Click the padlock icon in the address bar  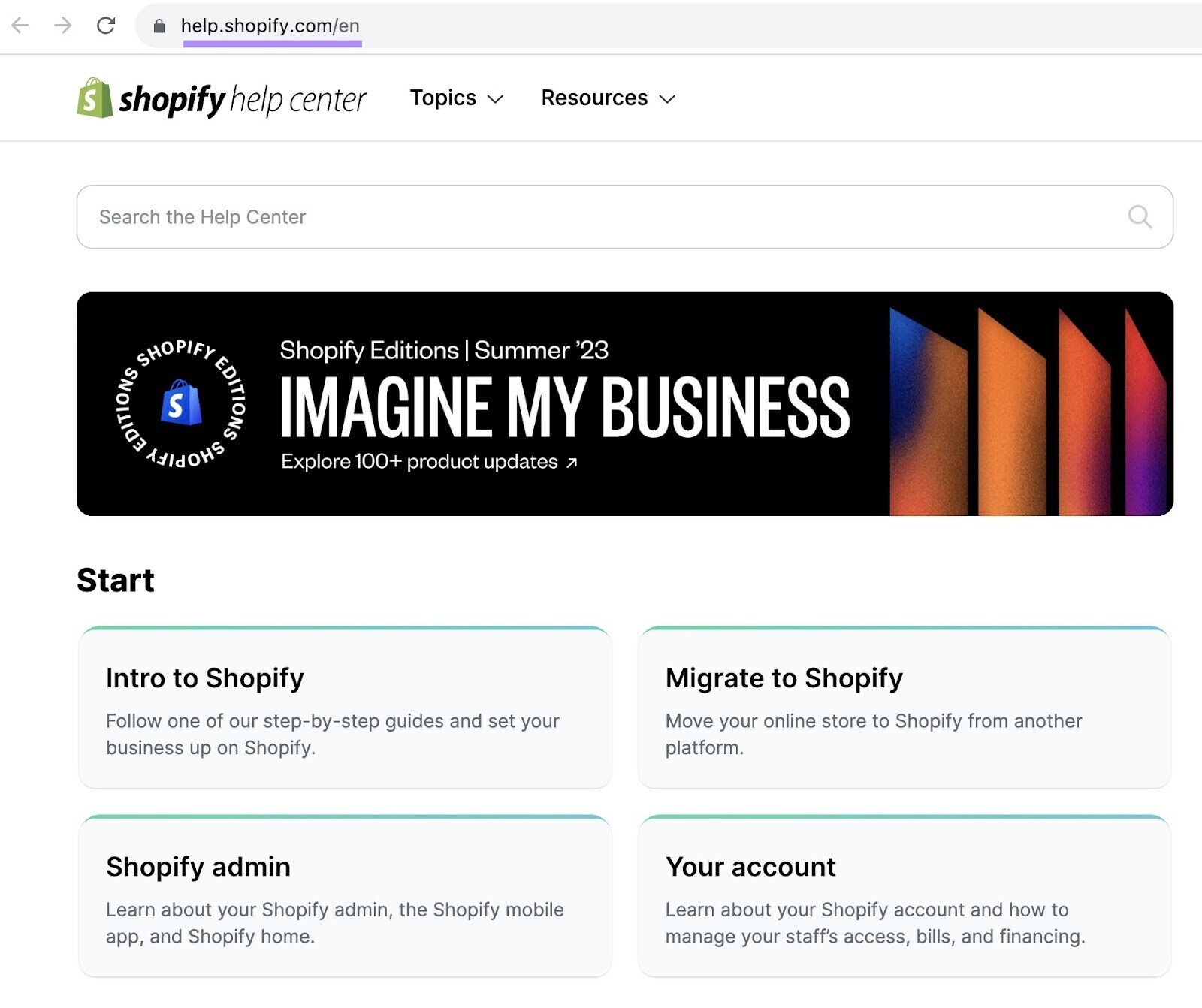[x=159, y=25]
